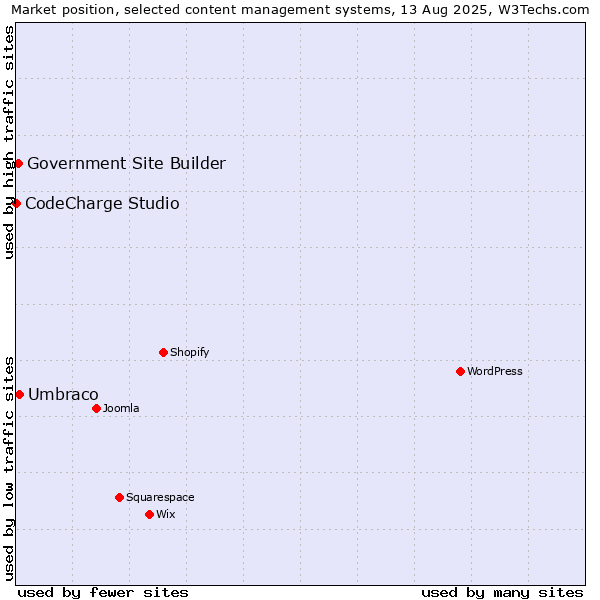Screen dimensions: 600x600
Task: Select the 'WordPress' label text
Action: click(x=495, y=371)
